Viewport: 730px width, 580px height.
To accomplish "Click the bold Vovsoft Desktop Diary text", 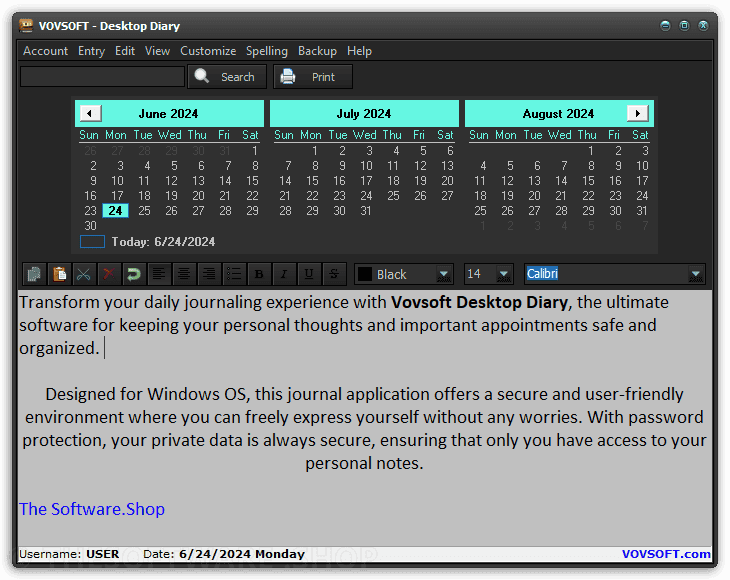I will pyautogui.click(x=480, y=302).
